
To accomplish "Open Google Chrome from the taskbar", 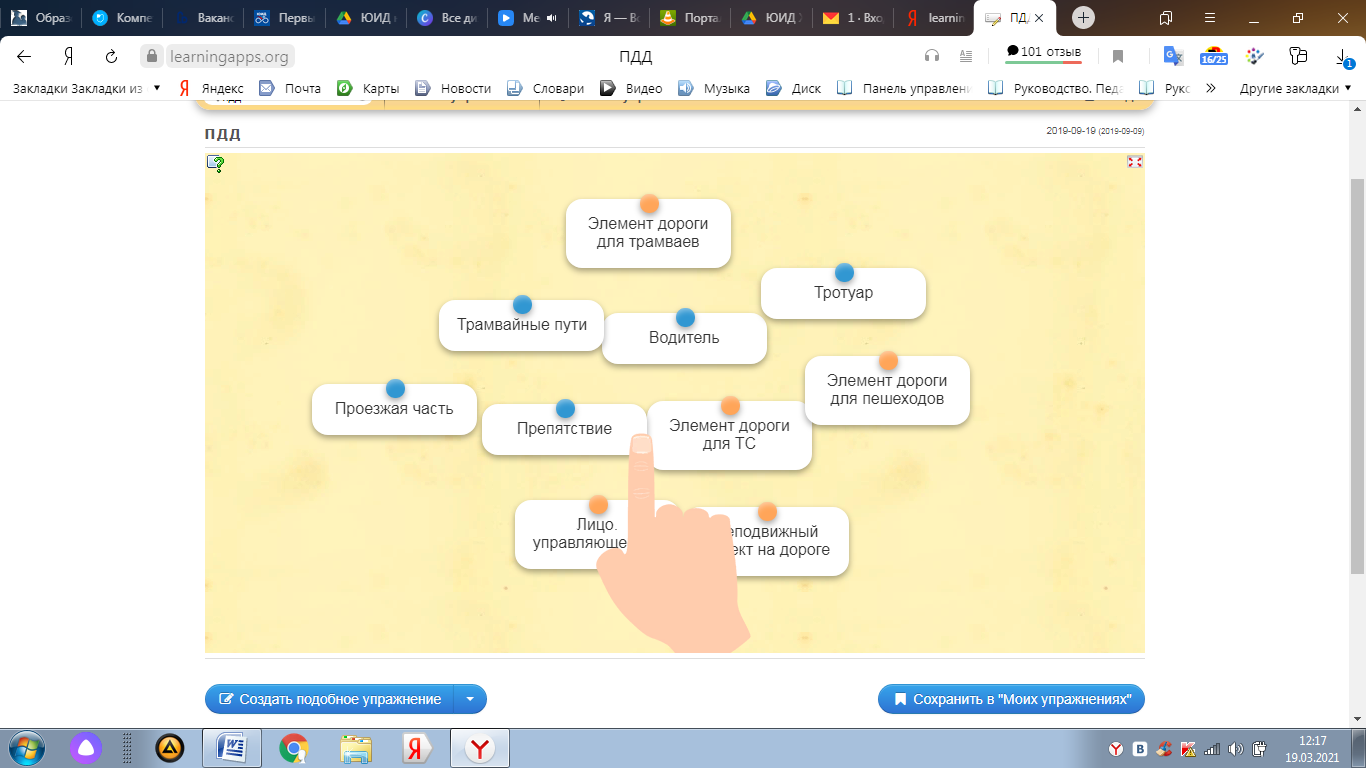I will coord(293,747).
